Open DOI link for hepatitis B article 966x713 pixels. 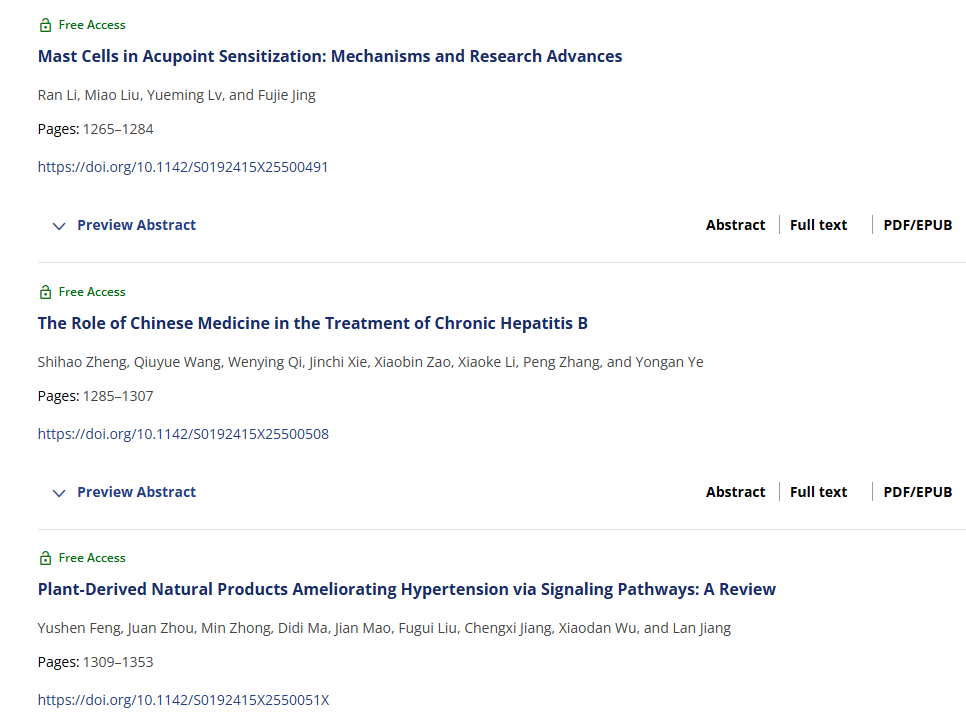[183, 433]
